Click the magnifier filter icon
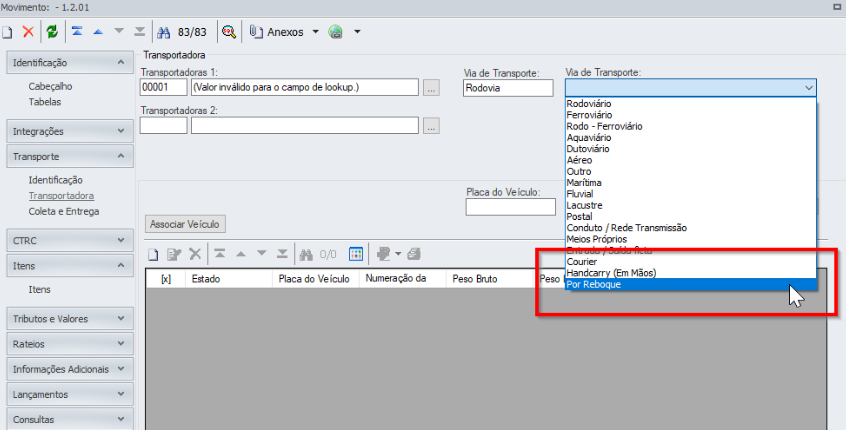 [x=229, y=32]
